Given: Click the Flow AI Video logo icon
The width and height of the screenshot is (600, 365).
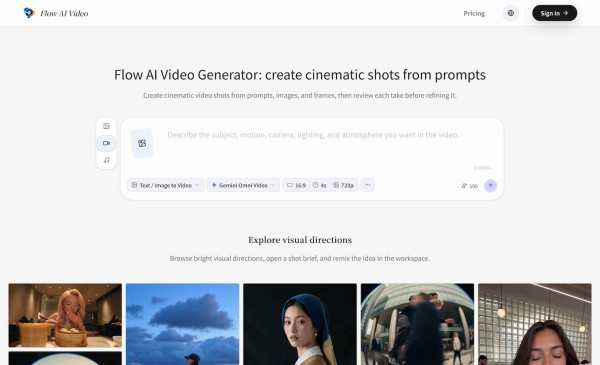Looking at the screenshot, I should pos(29,13).
